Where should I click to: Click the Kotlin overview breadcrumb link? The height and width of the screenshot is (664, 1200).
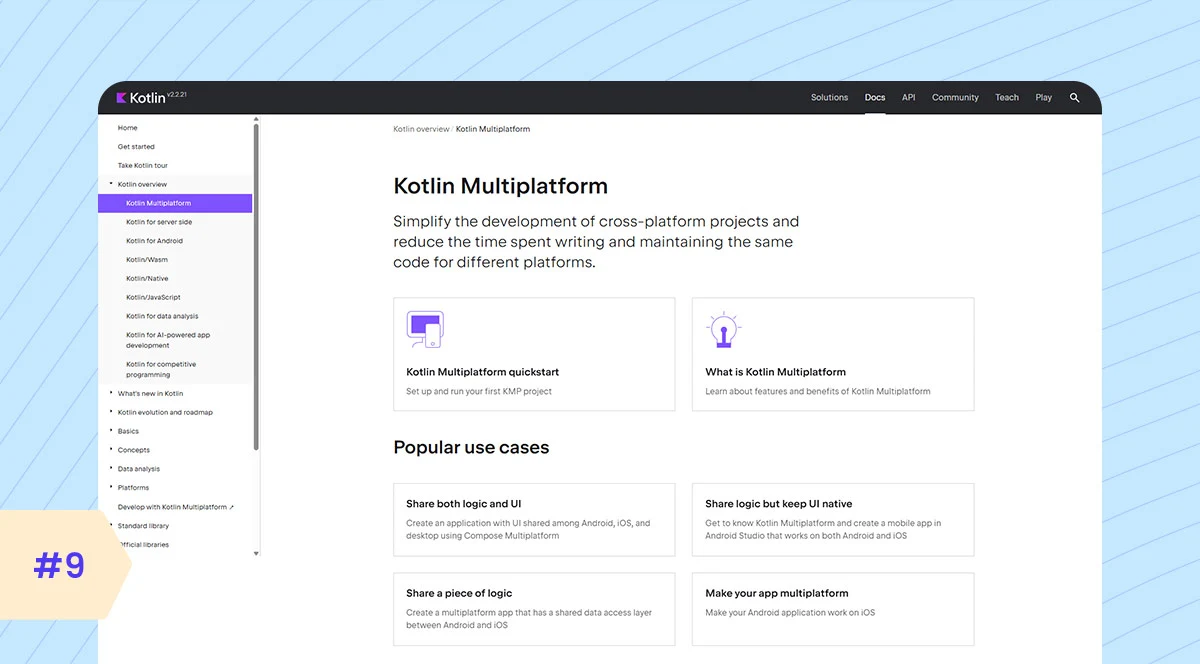click(x=420, y=128)
